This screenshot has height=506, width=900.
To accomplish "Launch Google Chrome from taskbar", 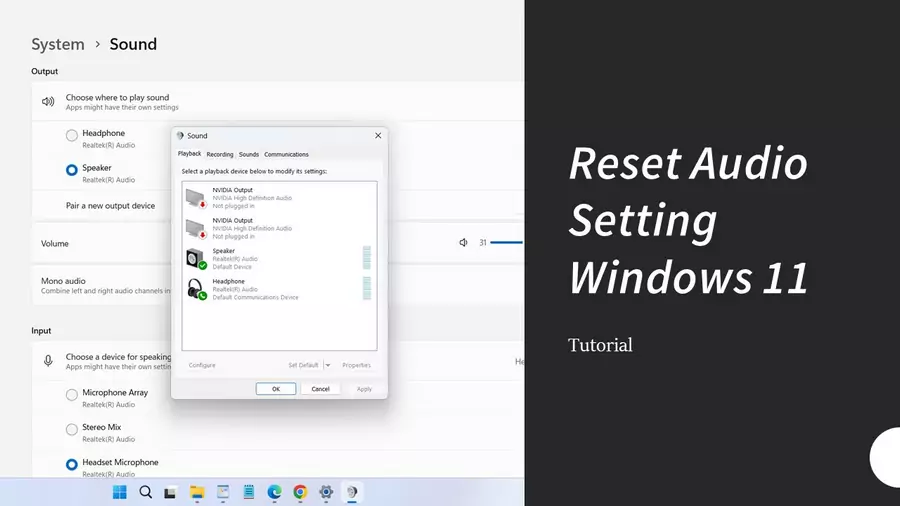I will (300, 492).
